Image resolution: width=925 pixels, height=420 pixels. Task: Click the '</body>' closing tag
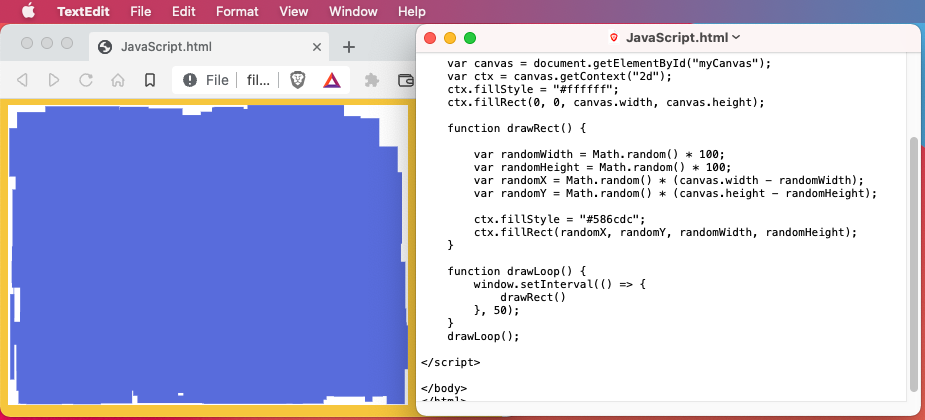click(x=444, y=388)
